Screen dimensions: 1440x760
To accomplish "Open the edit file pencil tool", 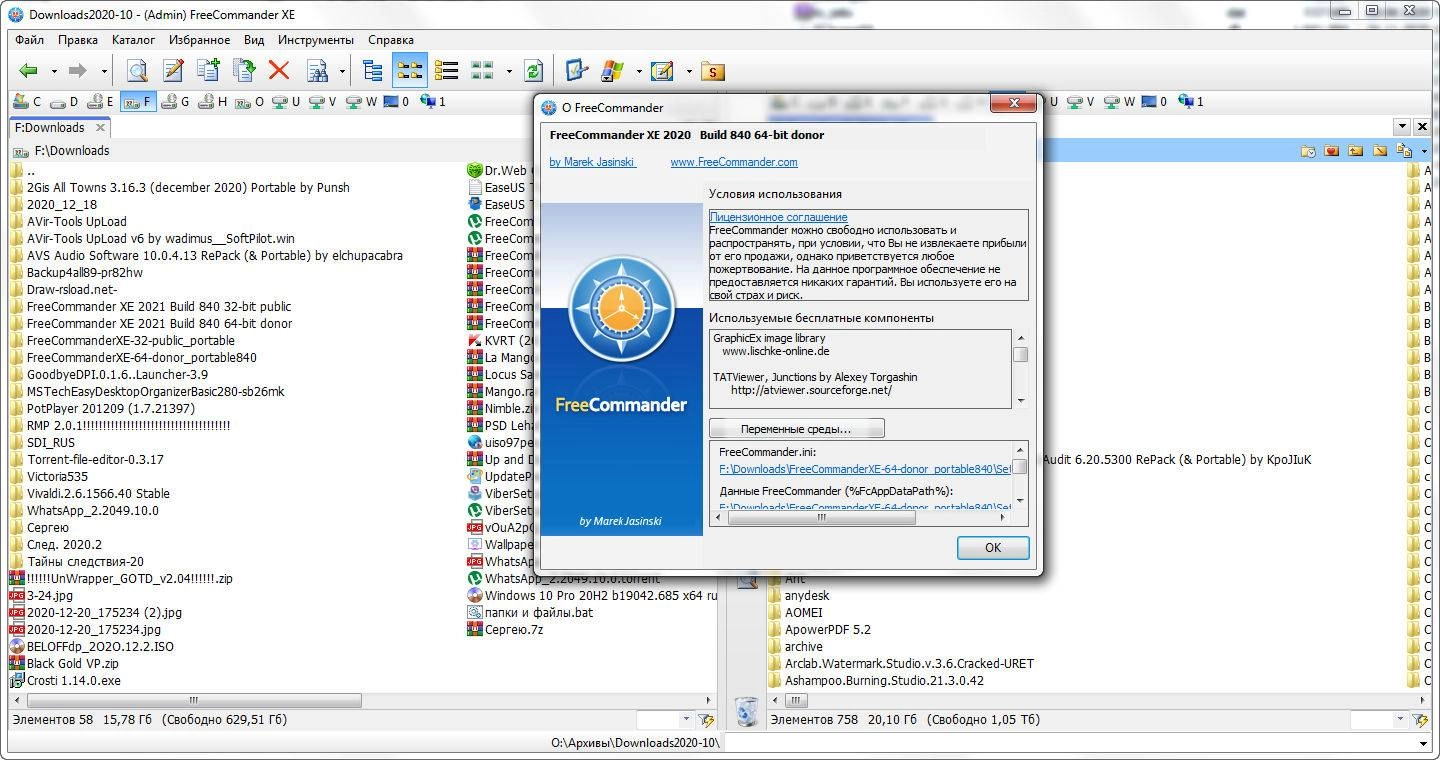I will click(x=173, y=71).
